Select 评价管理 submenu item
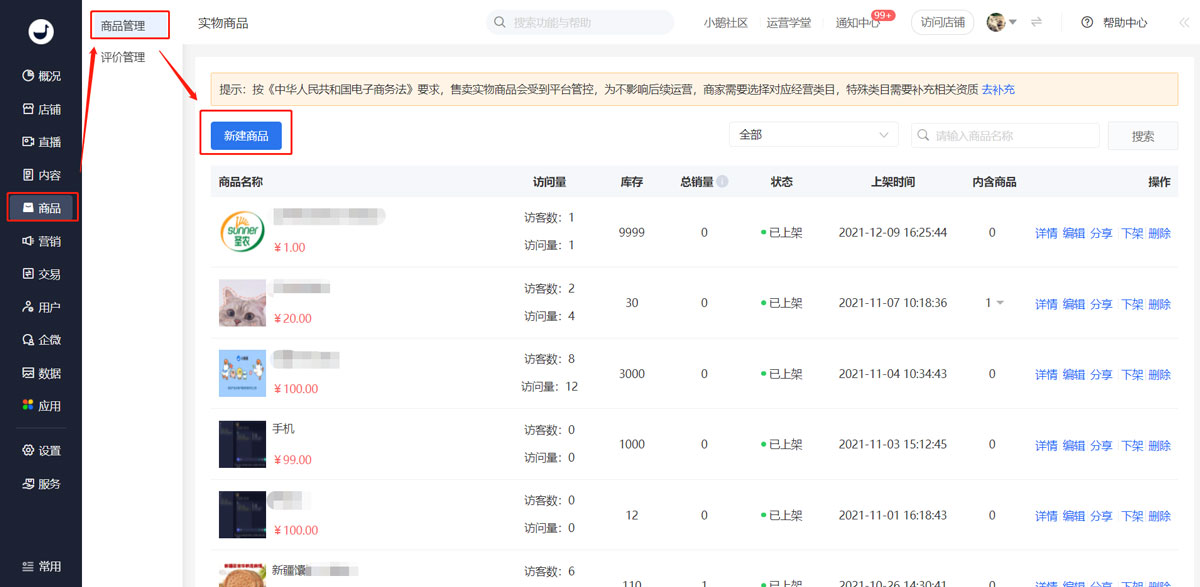The image size is (1200, 587). pyautogui.click(x=123, y=57)
